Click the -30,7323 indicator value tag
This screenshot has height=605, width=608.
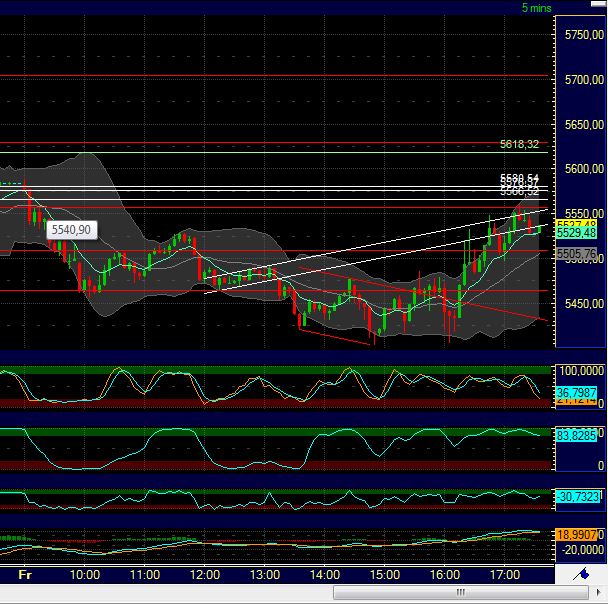pyautogui.click(x=576, y=496)
